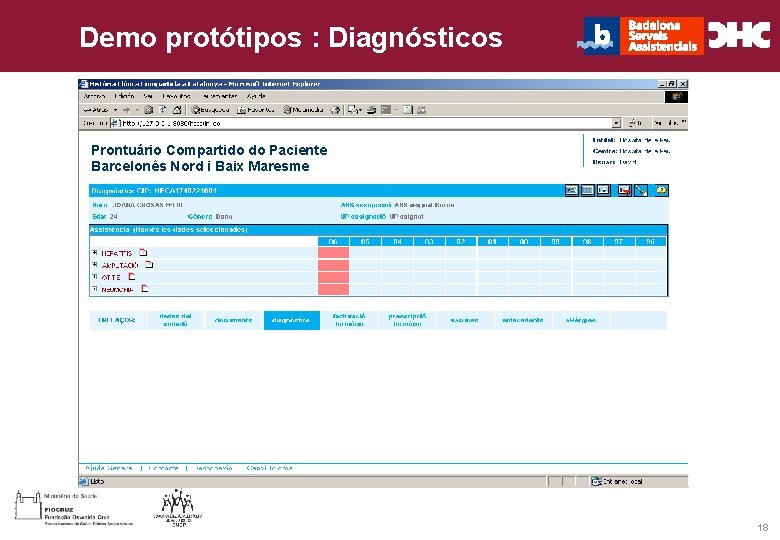The height and width of the screenshot is (540, 780).
Task: Open the document icon next to NEUMONIA
Action: 145,288
